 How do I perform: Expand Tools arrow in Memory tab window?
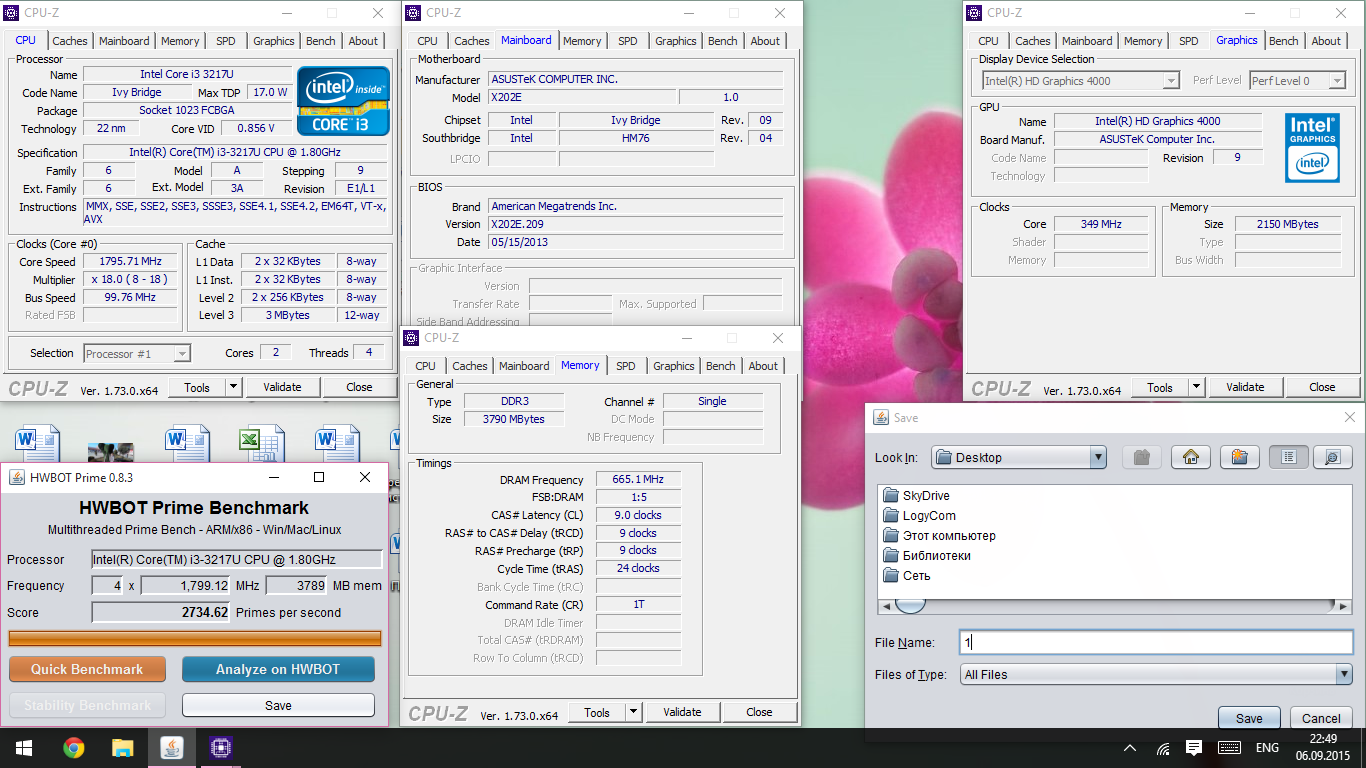click(633, 712)
